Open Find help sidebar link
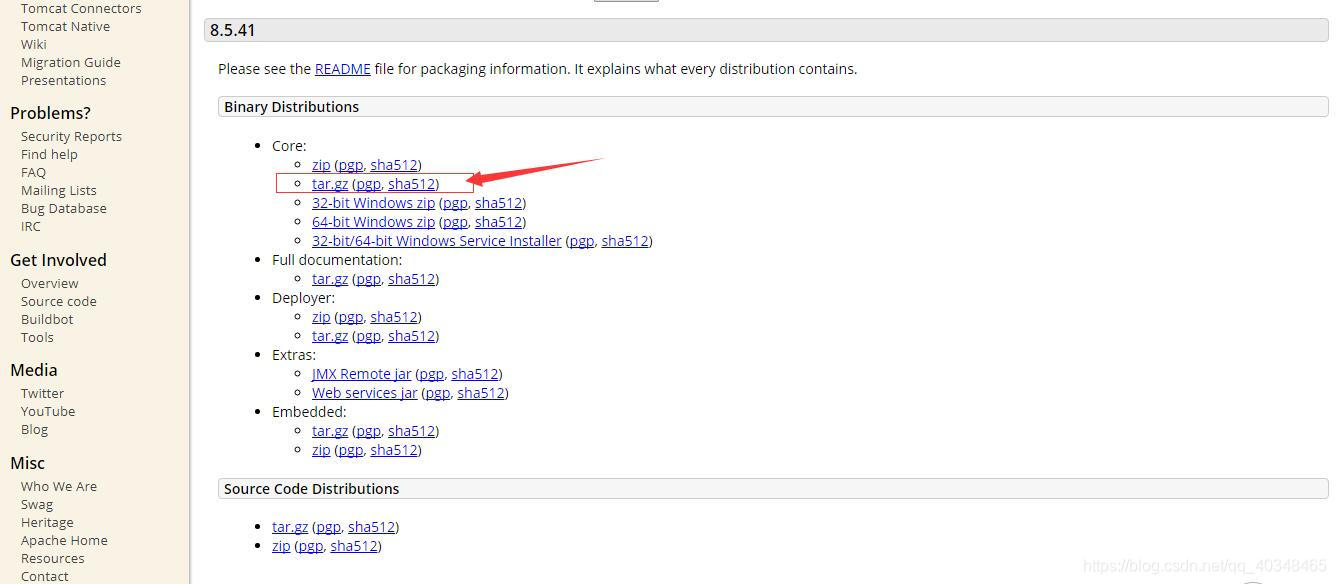The image size is (1336, 584). point(49,154)
